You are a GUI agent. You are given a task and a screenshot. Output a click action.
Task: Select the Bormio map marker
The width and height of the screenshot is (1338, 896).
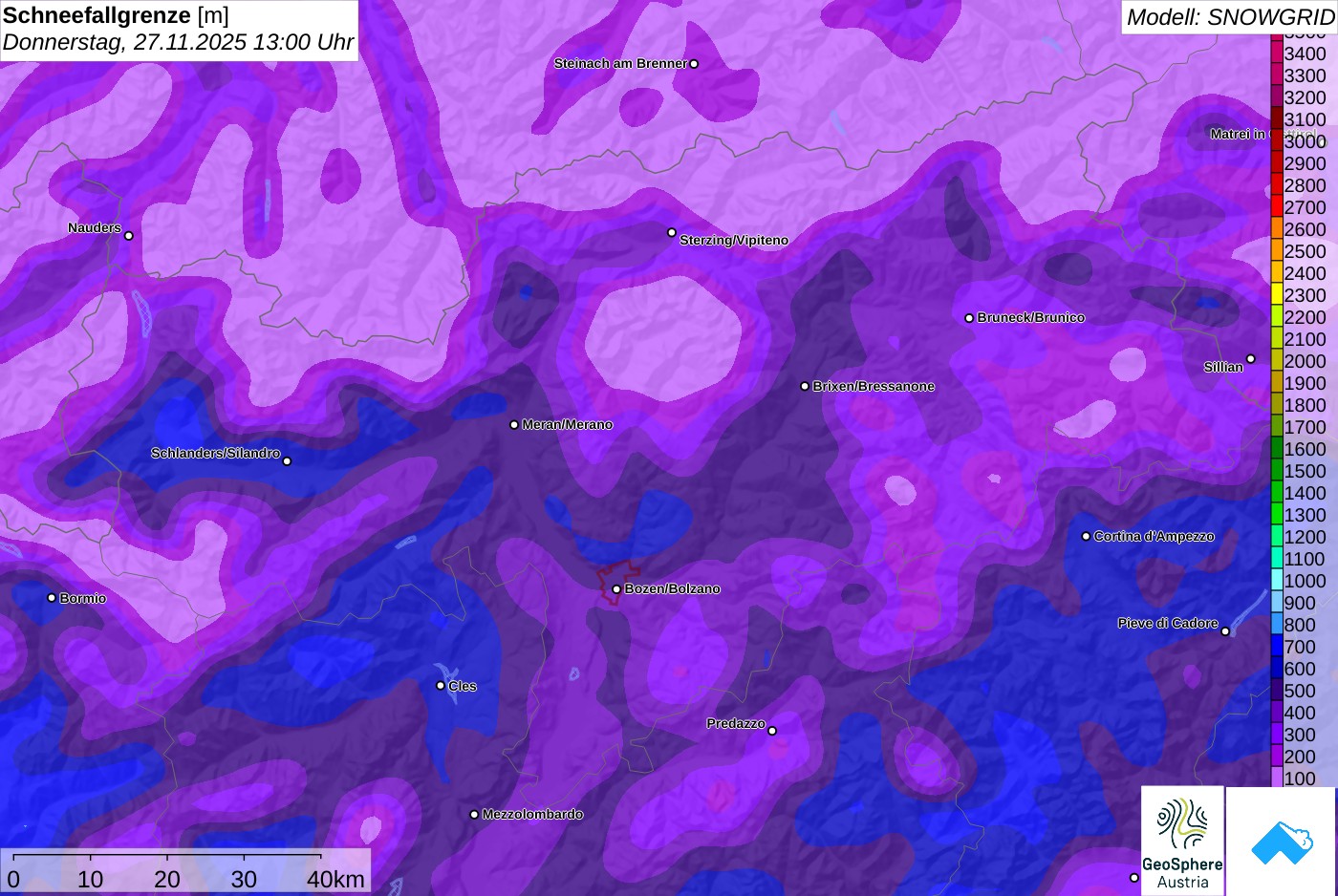point(52,598)
